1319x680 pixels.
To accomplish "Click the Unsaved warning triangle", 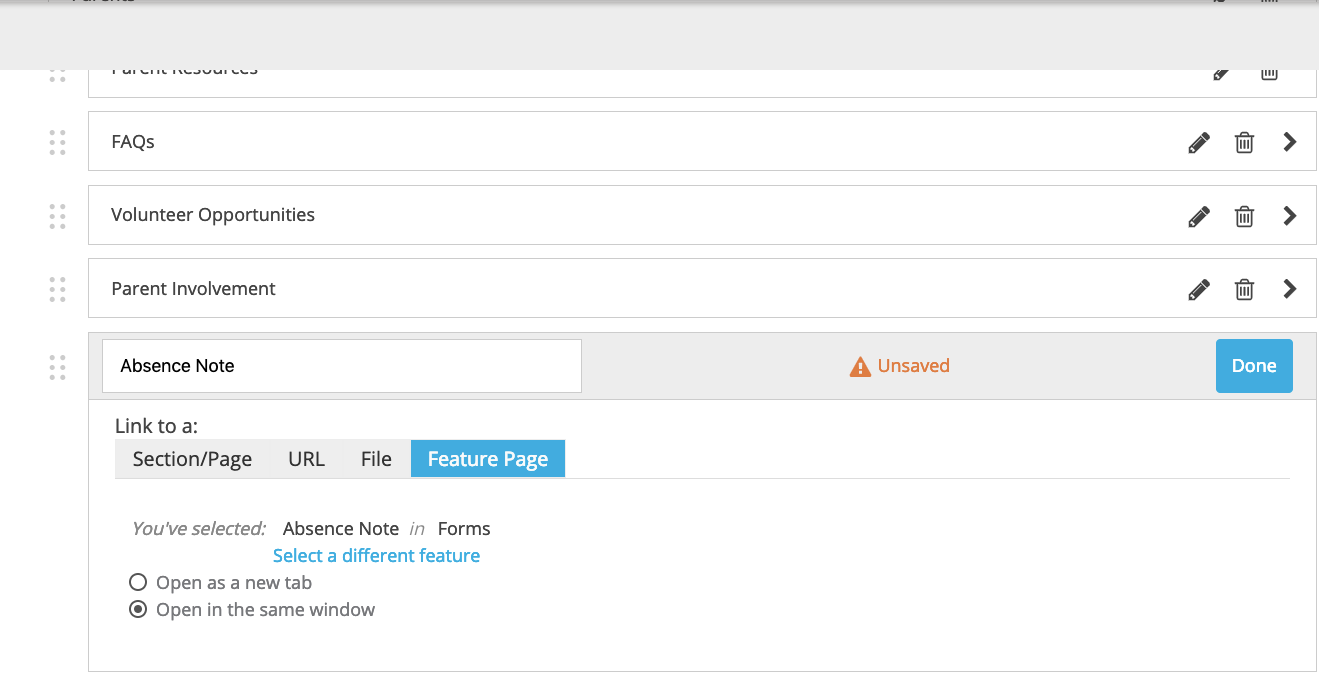I will pos(860,365).
